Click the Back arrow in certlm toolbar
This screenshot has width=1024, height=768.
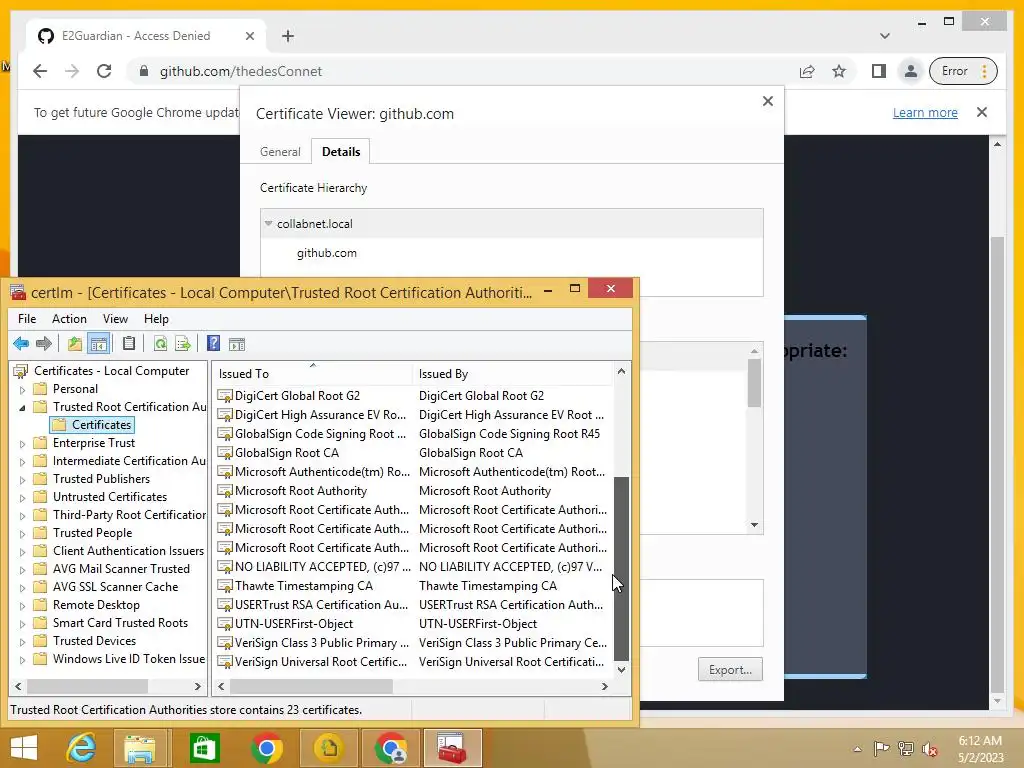[x=21, y=344]
